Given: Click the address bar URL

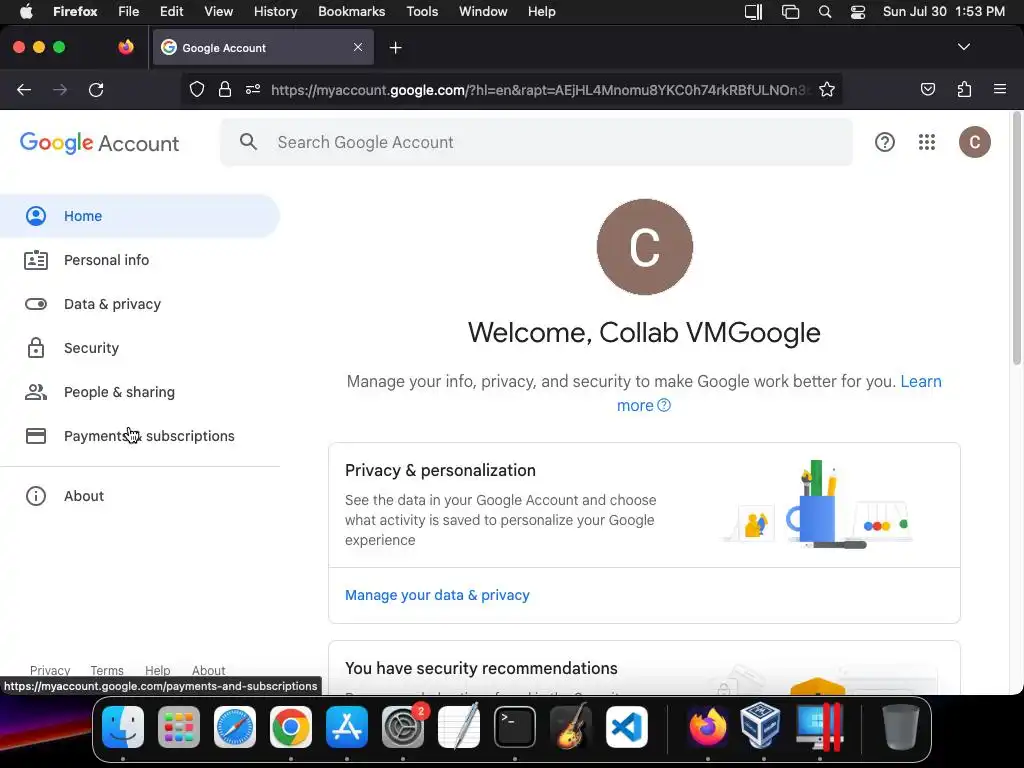Looking at the screenshot, I should pyautogui.click(x=540, y=90).
